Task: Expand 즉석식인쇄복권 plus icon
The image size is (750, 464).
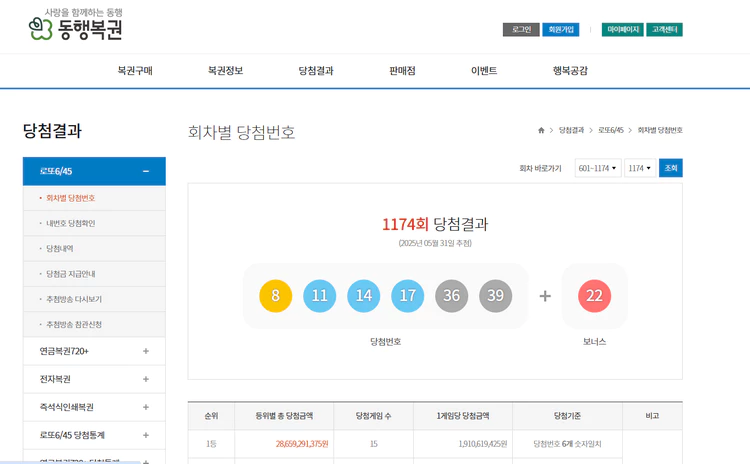Action: click(x=146, y=407)
